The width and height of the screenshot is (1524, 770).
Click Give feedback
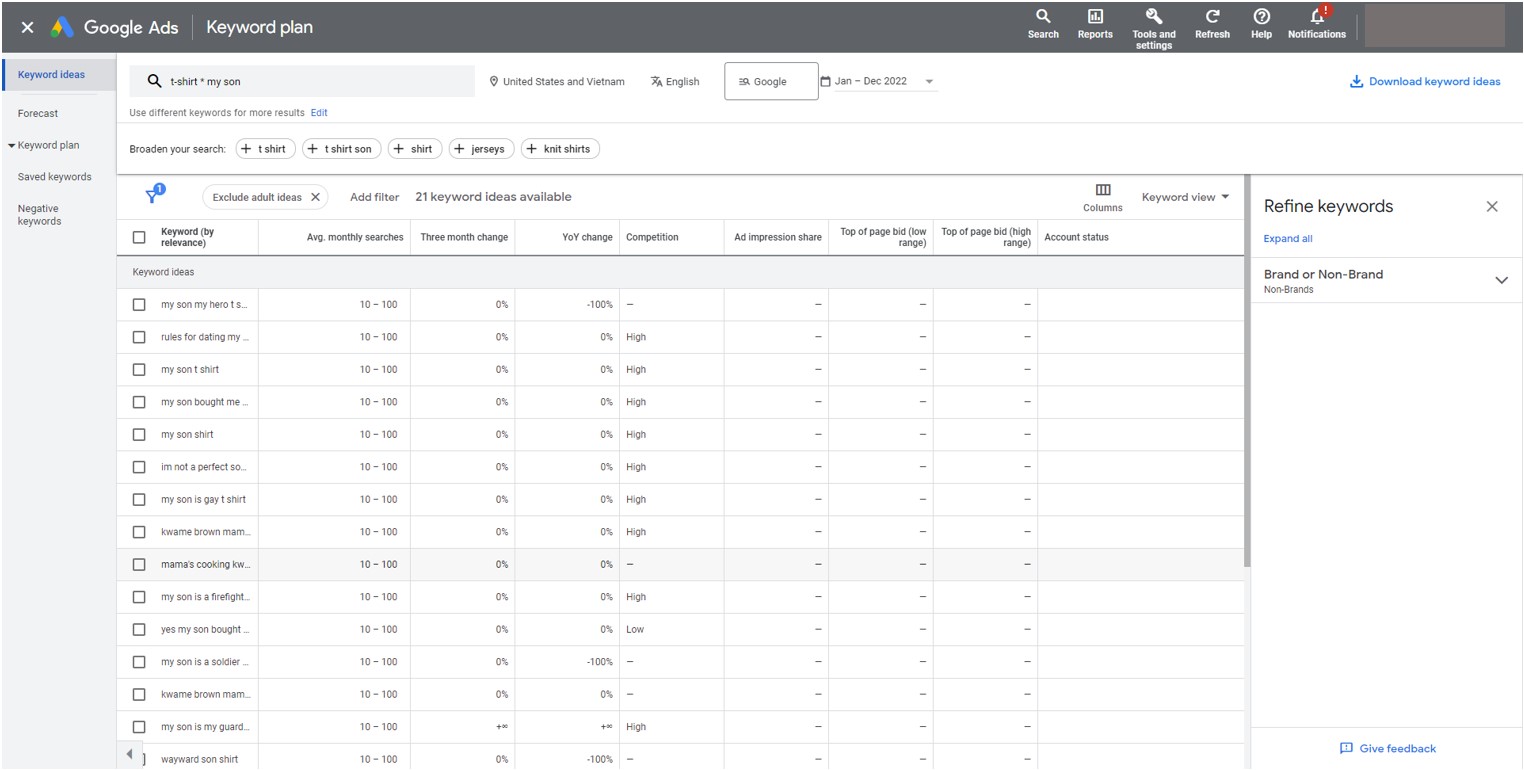click(x=1387, y=748)
